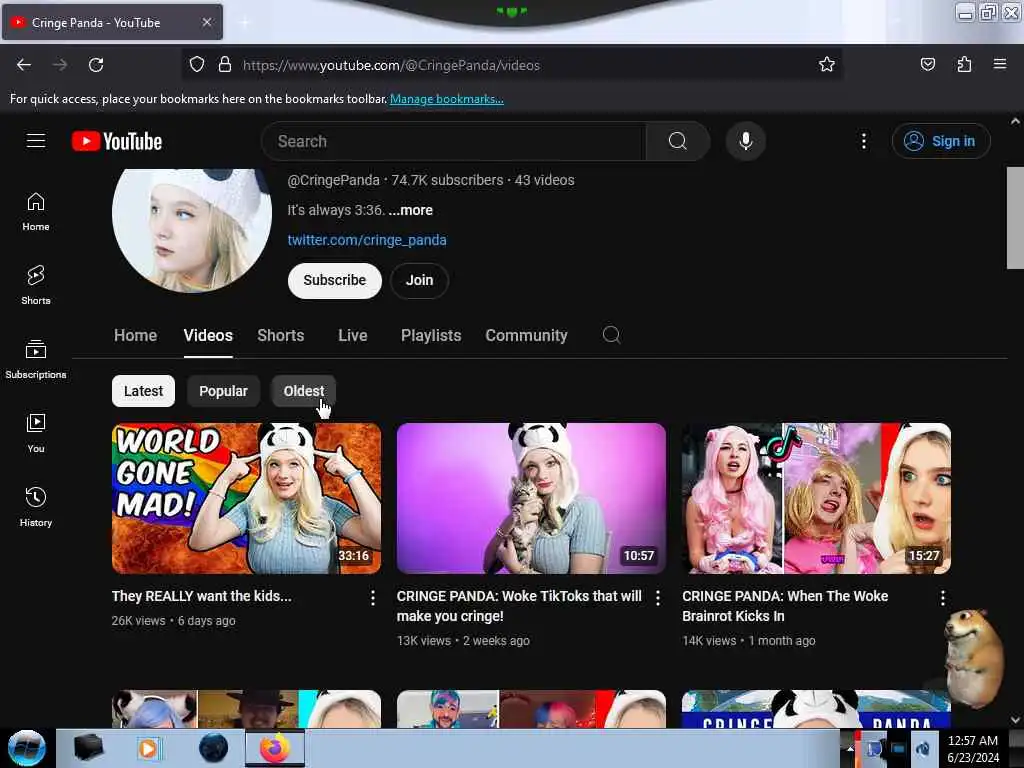Go back with the browser back arrow

click(x=24, y=65)
